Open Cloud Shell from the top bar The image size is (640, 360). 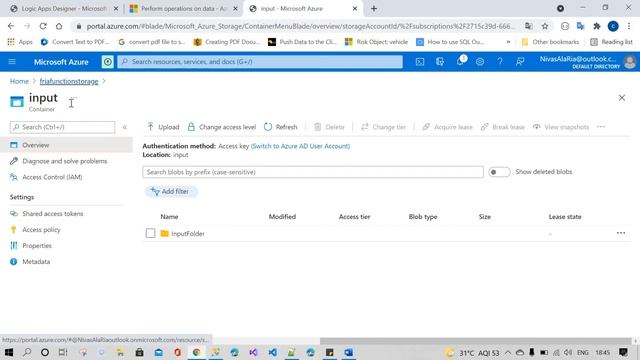tap(420, 62)
